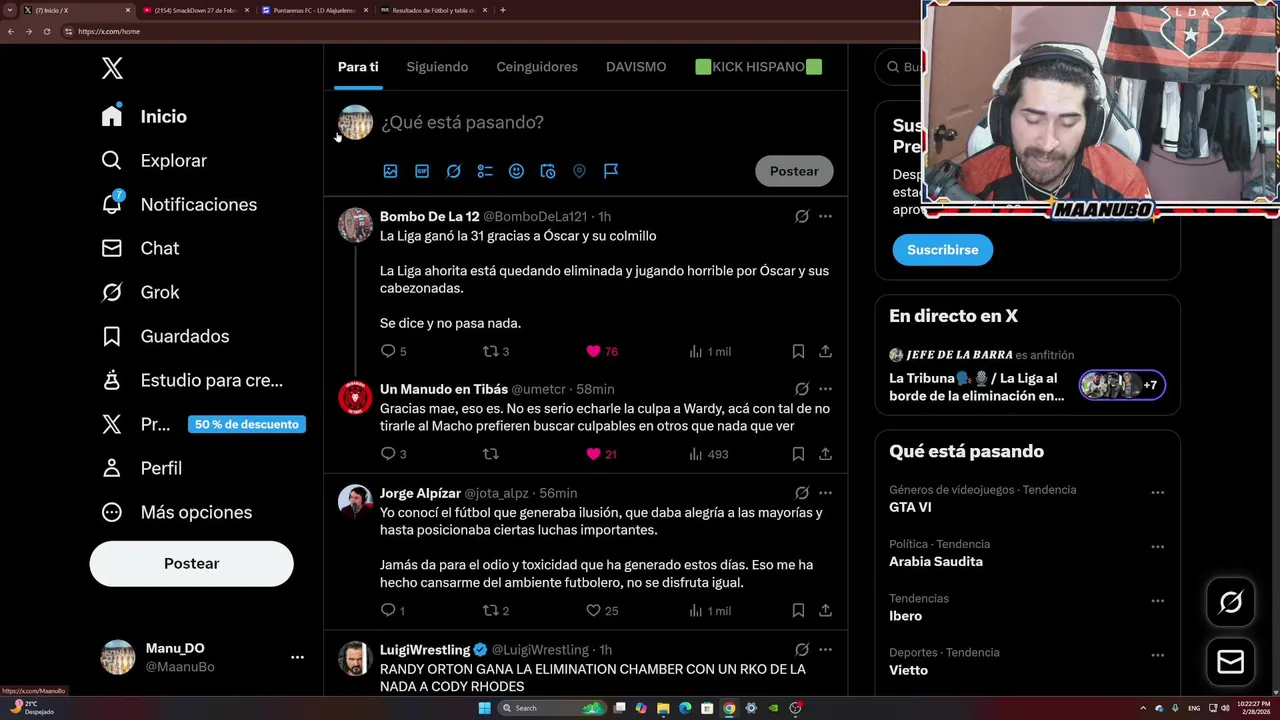1280x720 pixels.
Task: Open Estudio para creadores
Action: (193, 380)
